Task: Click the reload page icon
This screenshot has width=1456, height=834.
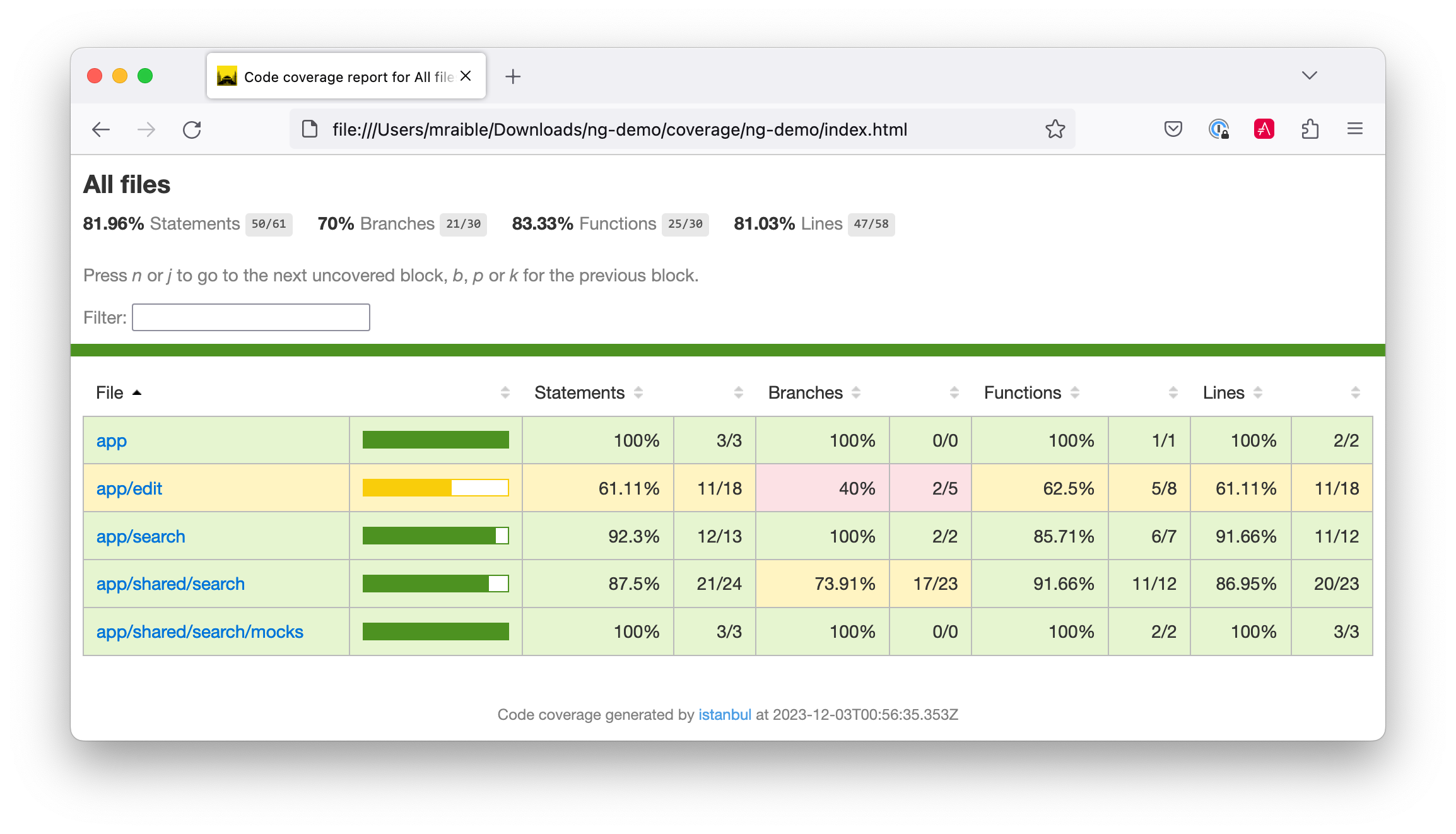Action: tap(192, 130)
